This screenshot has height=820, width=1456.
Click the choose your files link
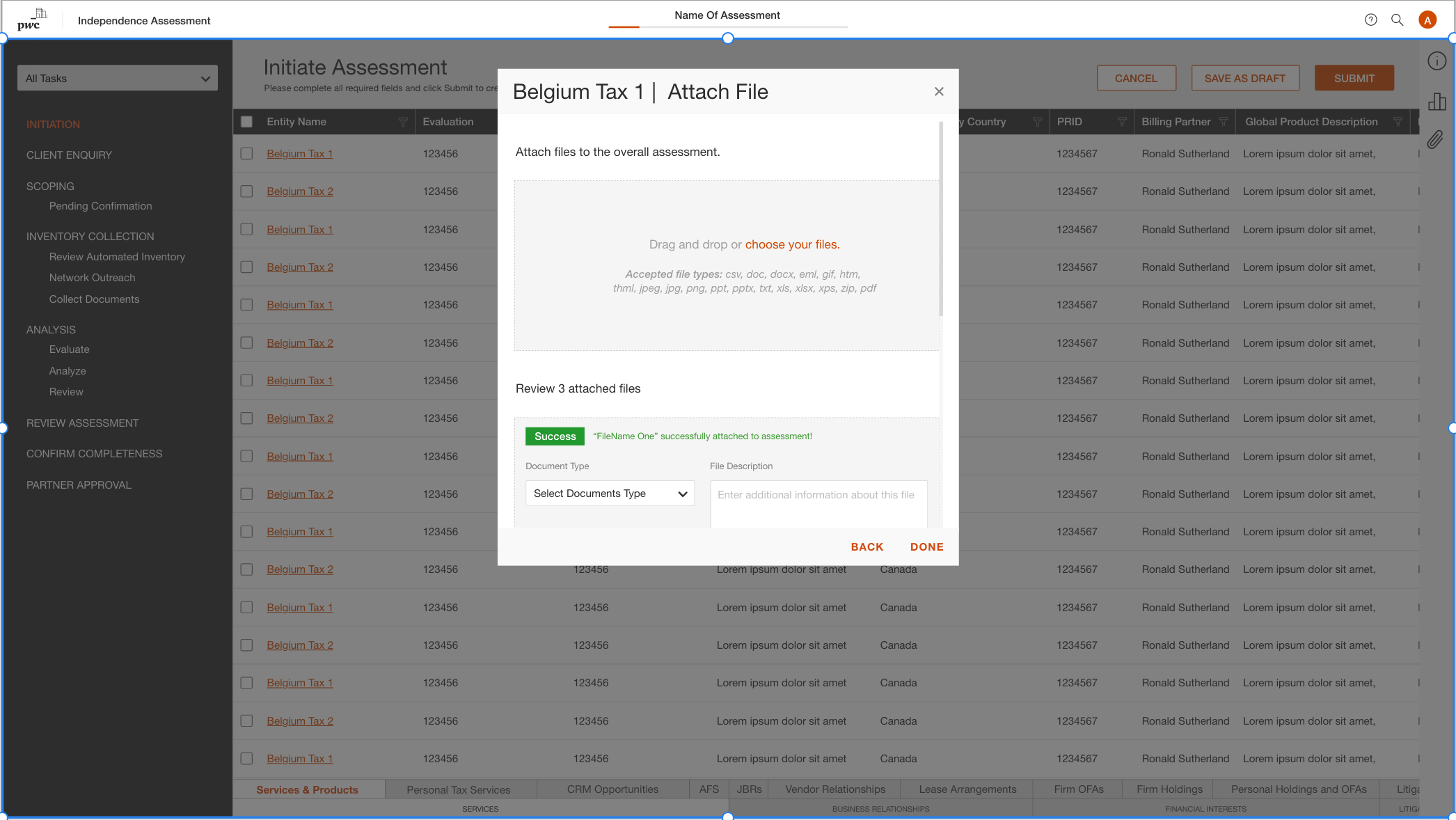point(792,244)
